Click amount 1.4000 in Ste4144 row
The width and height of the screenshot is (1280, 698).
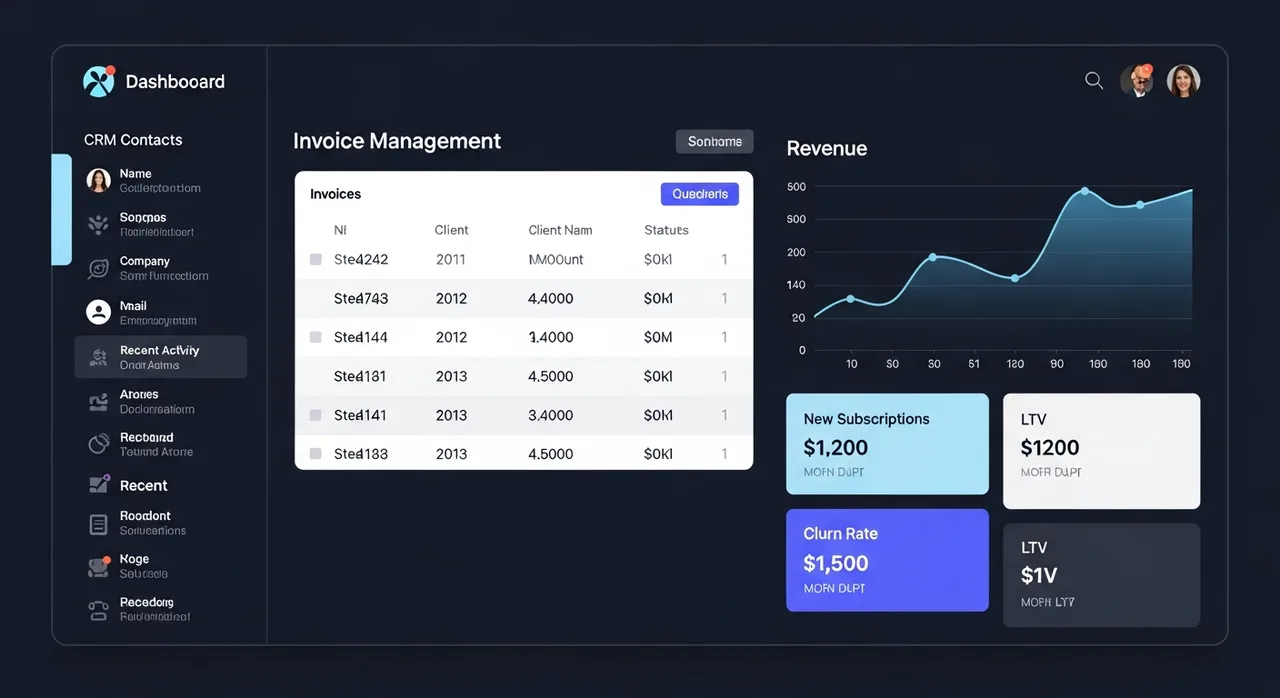click(x=551, y=337)
